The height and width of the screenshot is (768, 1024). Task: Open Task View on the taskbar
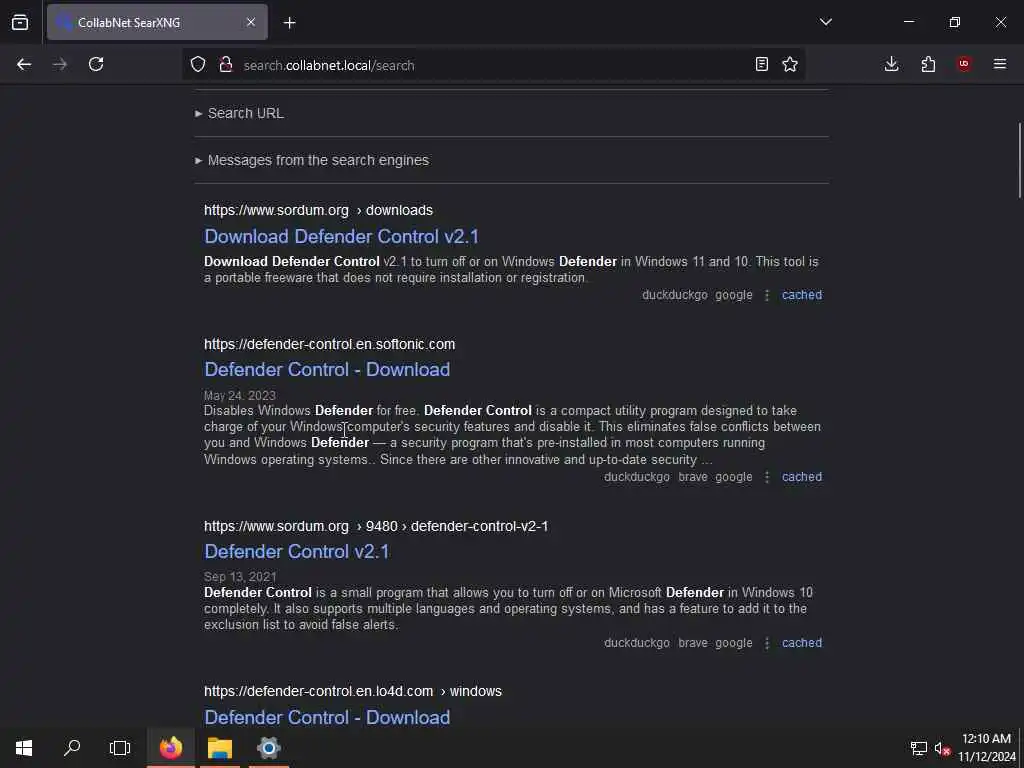120,748
